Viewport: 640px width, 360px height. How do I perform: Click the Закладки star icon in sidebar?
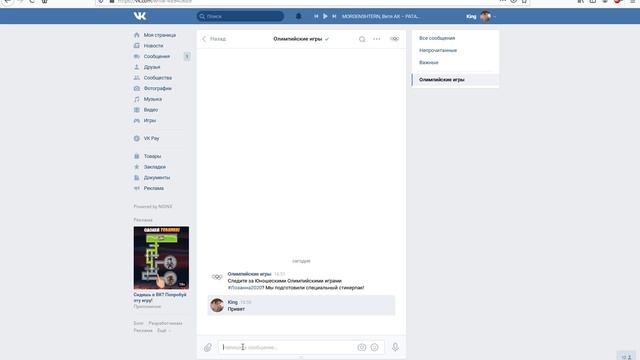[137, 167]
